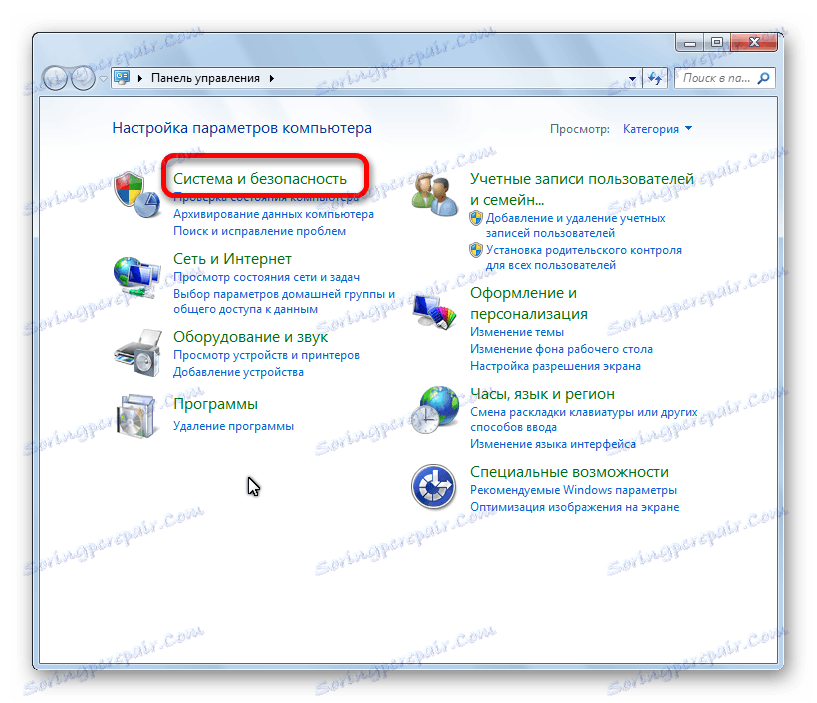Click Удаление программы link
Screen dimensions: 817x703
tap(233, 426)
